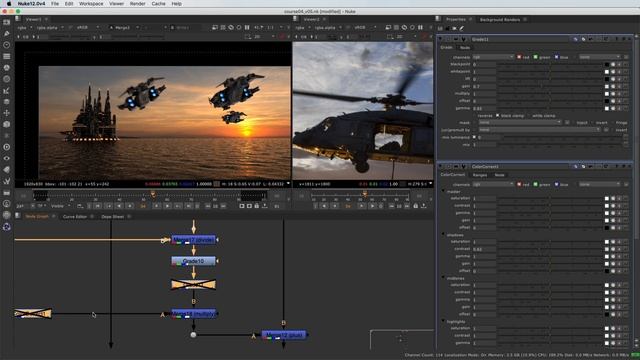Open the Filter nodes toolbar menu
The height and width of the screenshot is (360, 640).
(x=7, y=79)
